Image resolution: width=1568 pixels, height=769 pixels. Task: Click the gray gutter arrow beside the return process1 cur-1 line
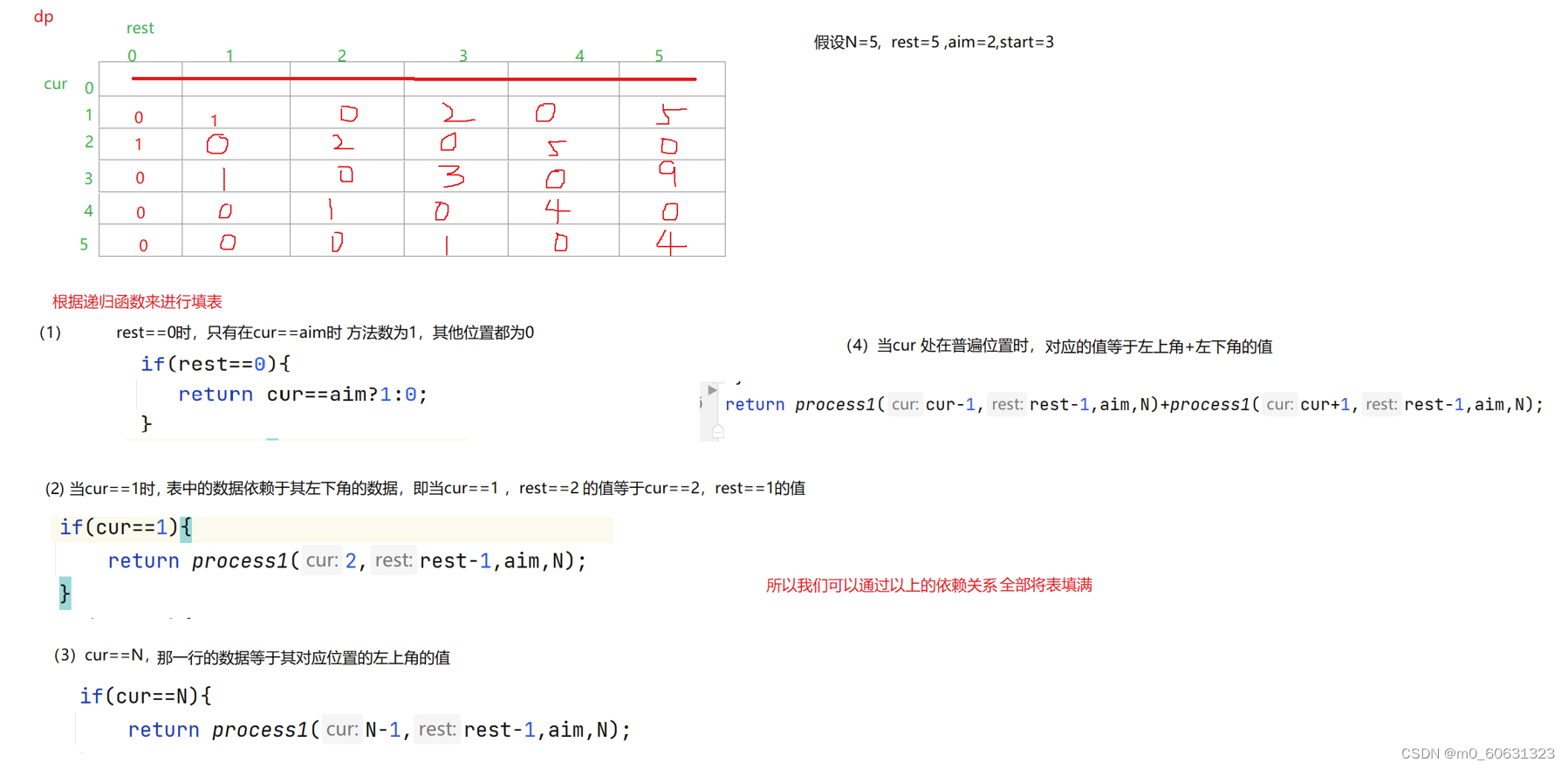[x=712, y=390]
